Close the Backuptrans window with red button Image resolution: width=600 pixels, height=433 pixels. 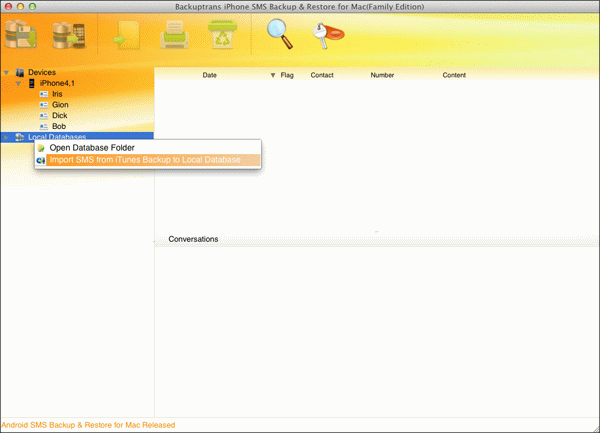click(x=8, y=6)
